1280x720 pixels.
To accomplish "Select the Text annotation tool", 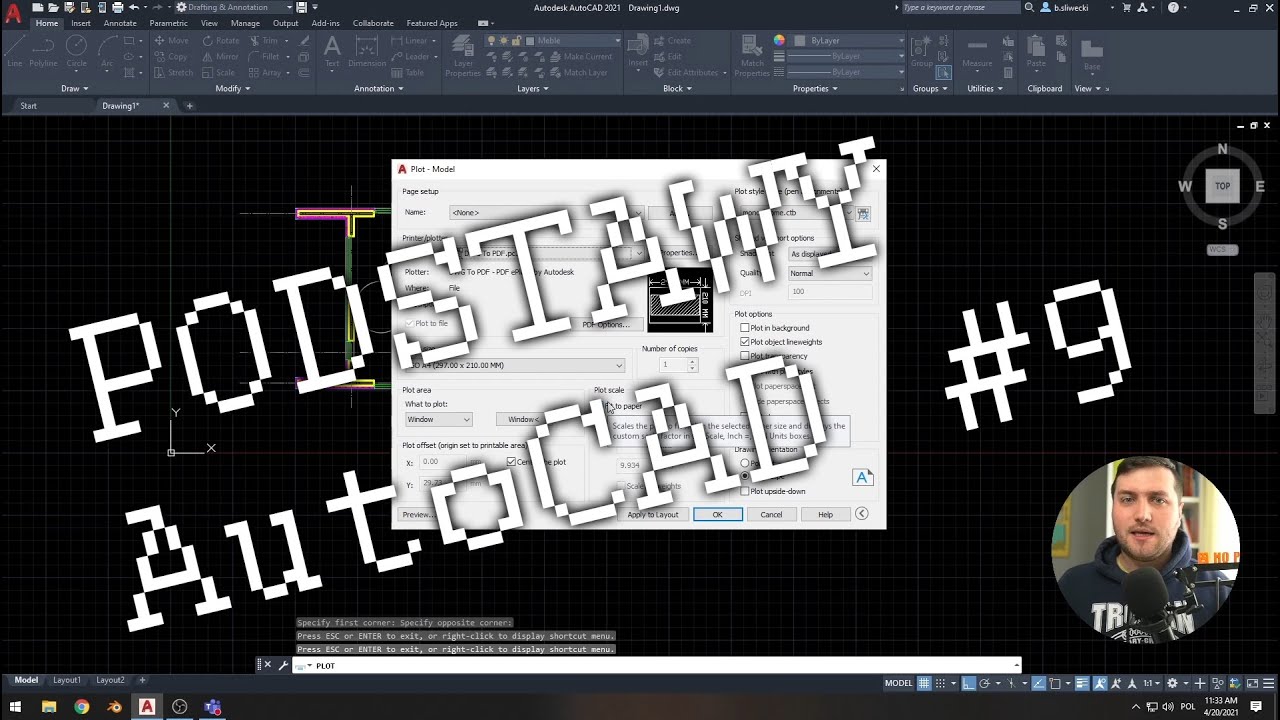I will (x=332, y=52).
